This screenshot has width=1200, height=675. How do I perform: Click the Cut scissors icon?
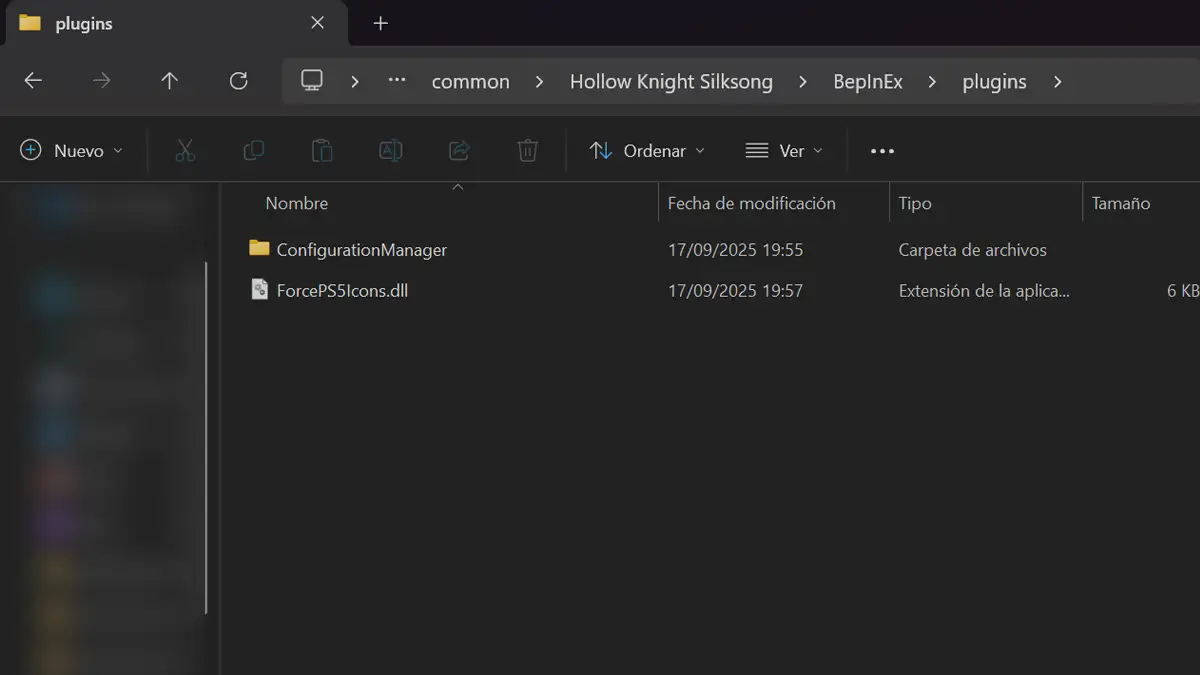point(185,151)
